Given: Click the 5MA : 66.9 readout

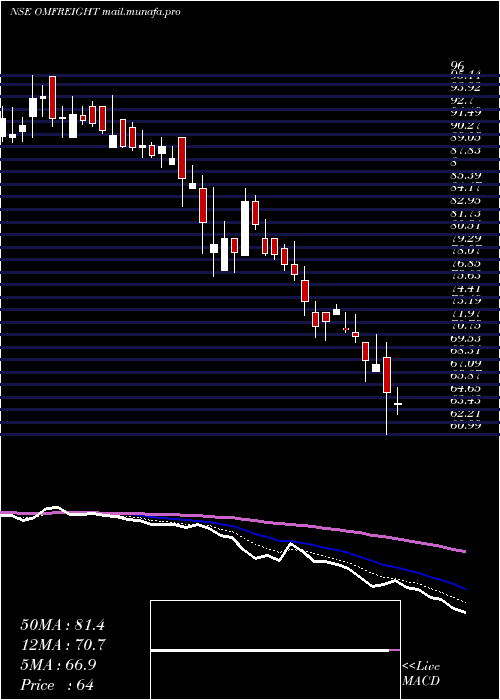Looking at the screenshot, I should (x=58, y=665).
